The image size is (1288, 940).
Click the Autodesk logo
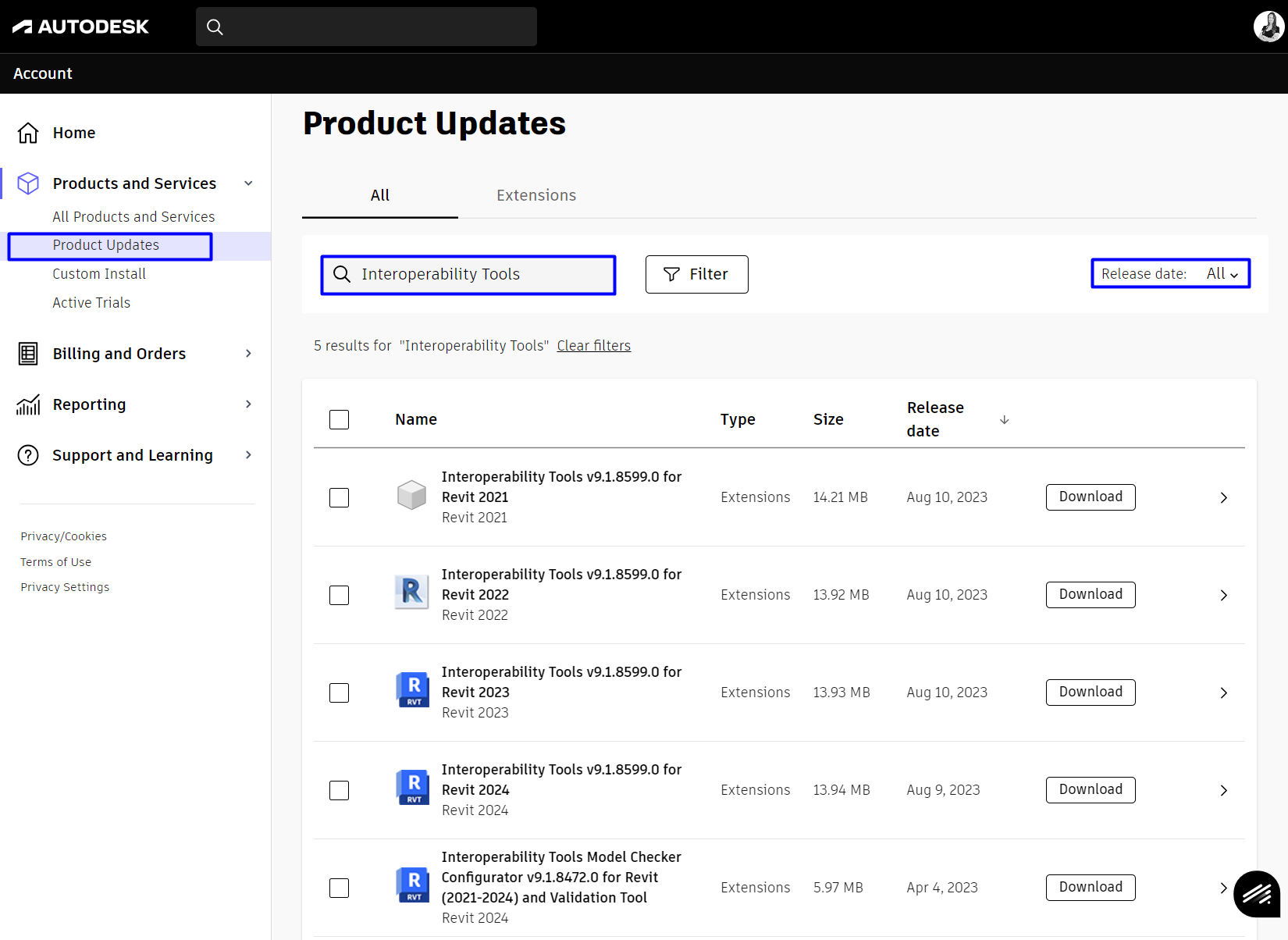(80, 27)
